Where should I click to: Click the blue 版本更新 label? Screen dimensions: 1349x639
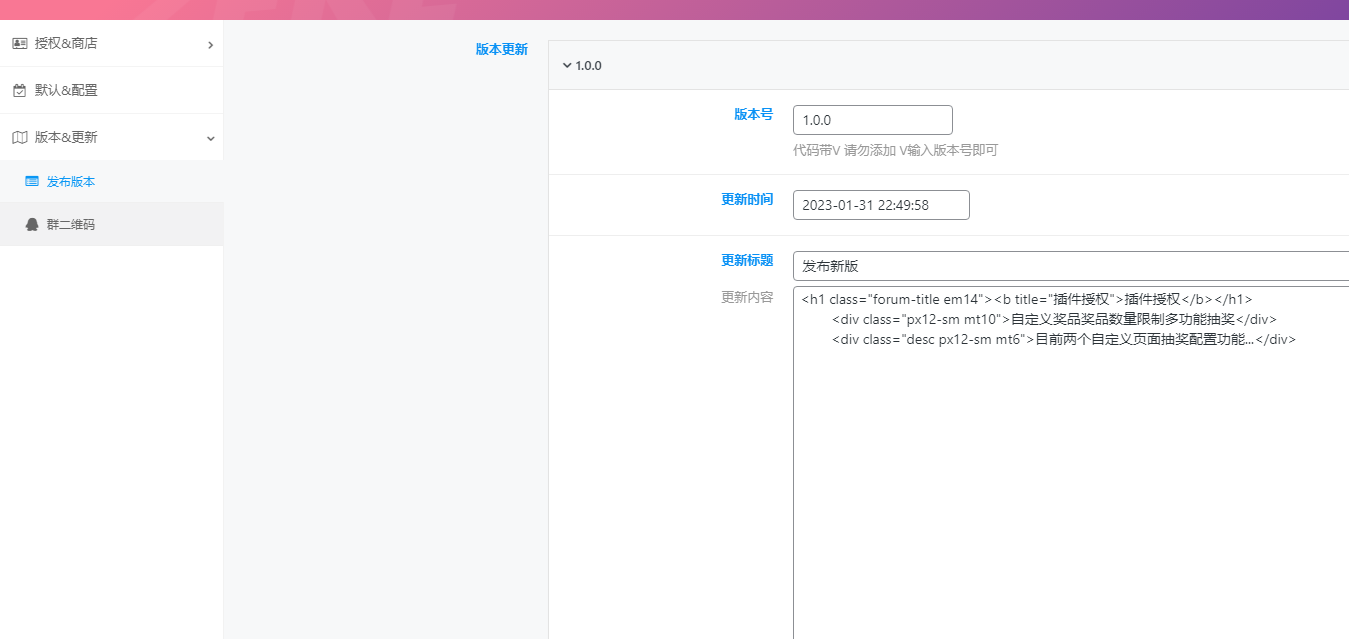501,48
